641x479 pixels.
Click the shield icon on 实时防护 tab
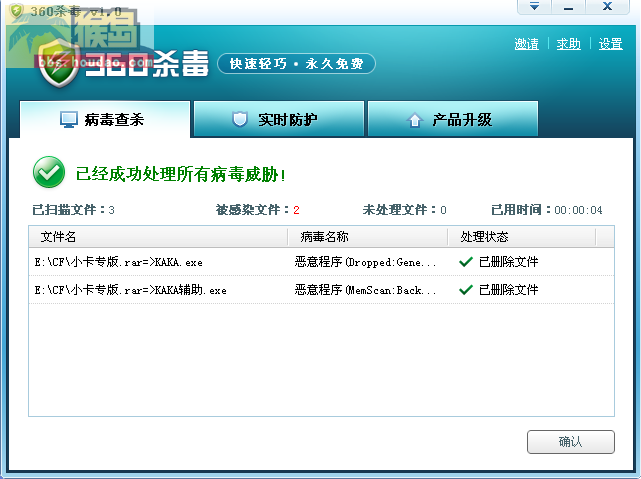[240, 119]
